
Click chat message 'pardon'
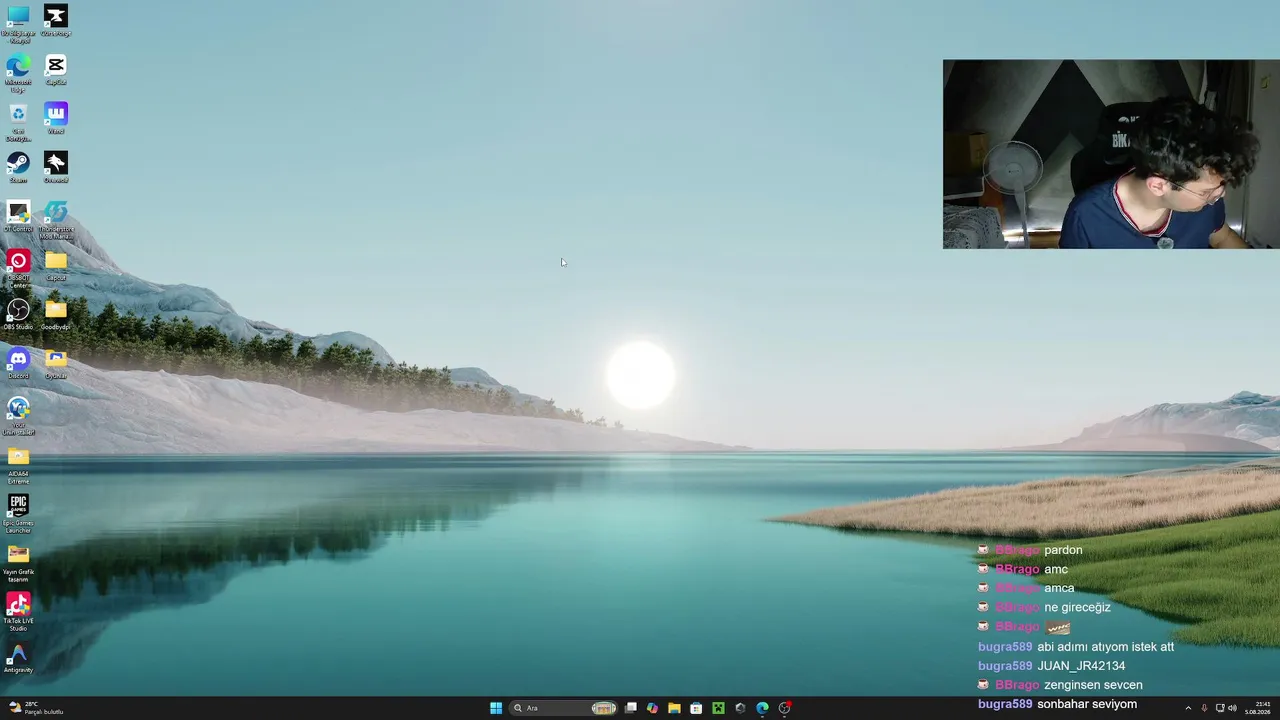click(1063, 550)
